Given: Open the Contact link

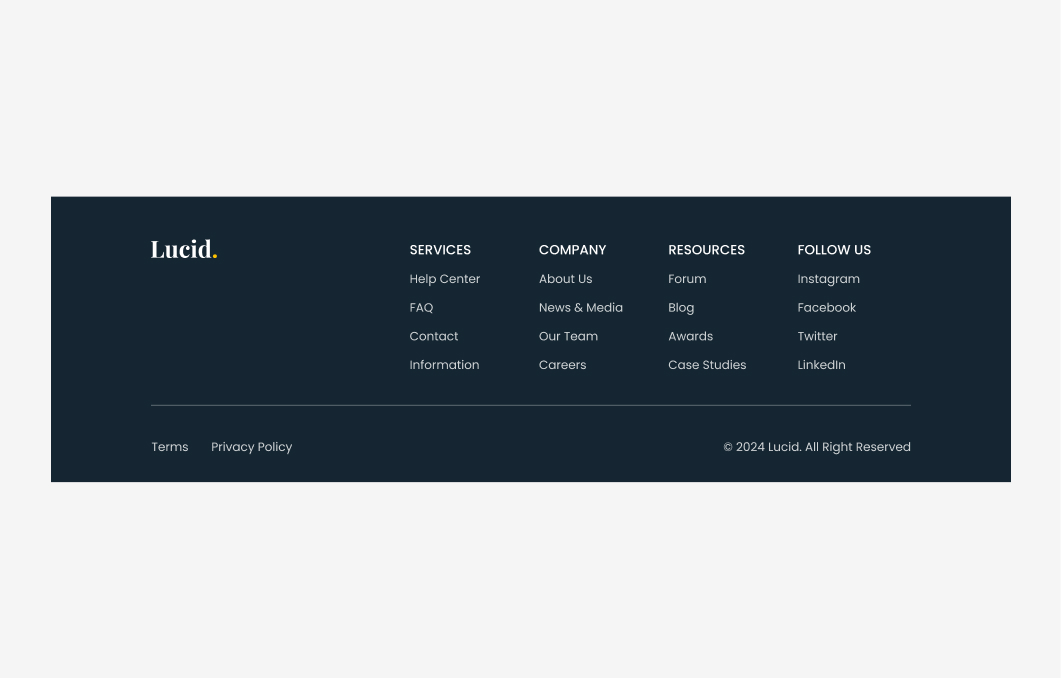Looking at the screenshot, I should (x=433, y=336).
